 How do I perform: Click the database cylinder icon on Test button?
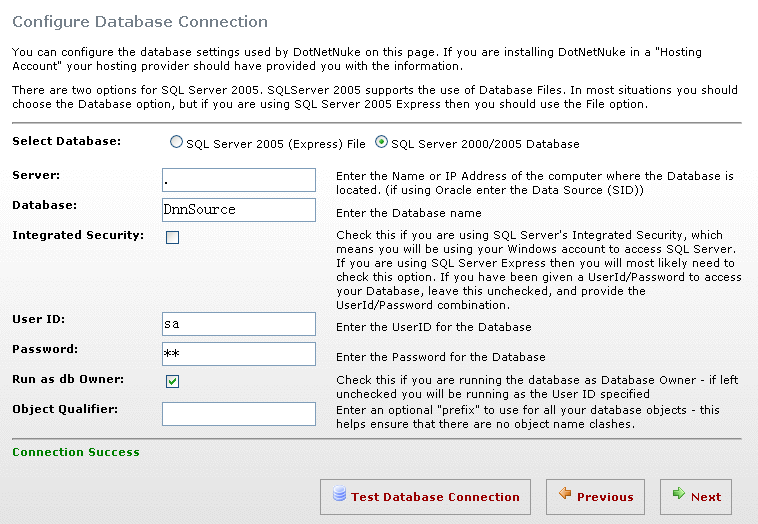pos(339,494)
